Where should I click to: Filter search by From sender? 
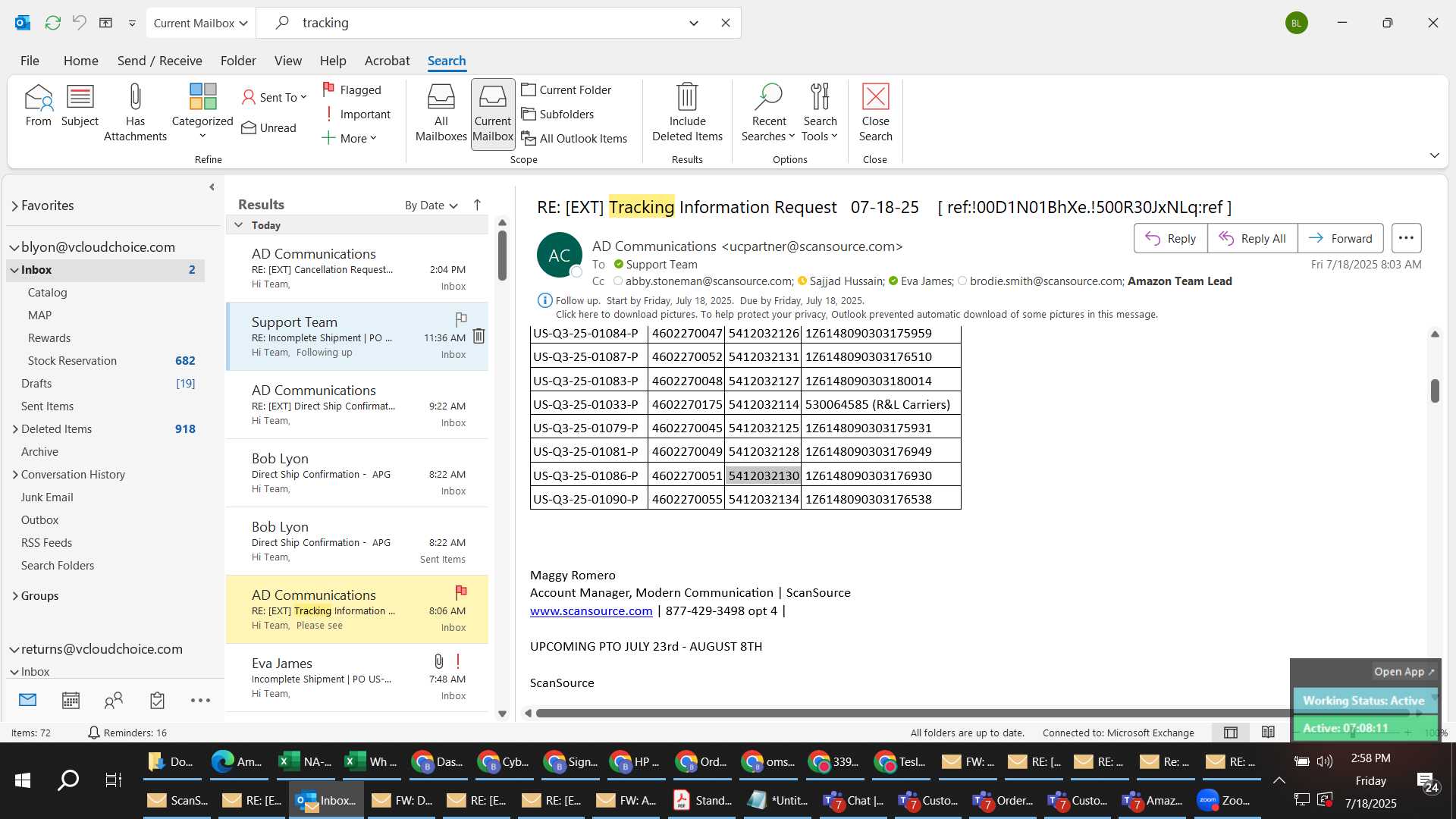(x=38, y=106)
